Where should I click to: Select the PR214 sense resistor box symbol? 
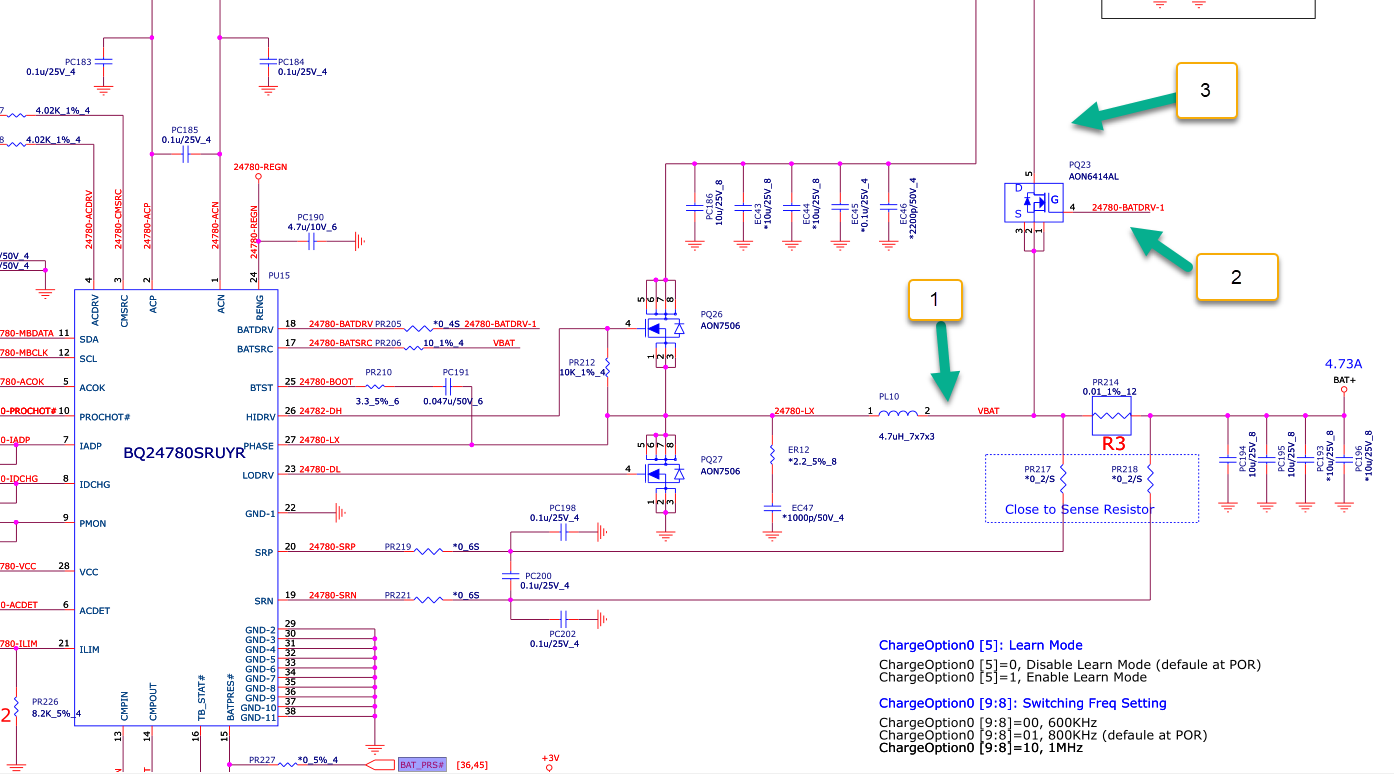coord(1111,416)
